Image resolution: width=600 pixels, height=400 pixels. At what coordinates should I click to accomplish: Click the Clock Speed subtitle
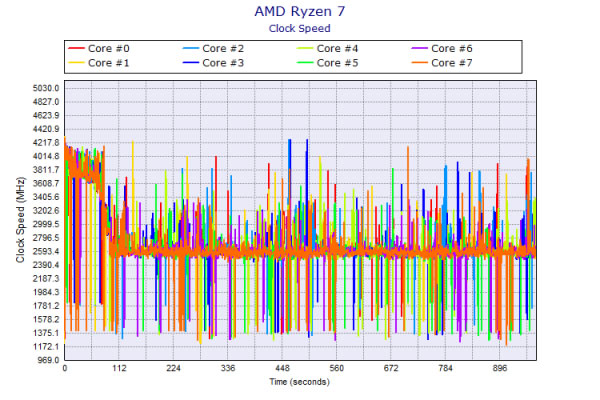300,29
